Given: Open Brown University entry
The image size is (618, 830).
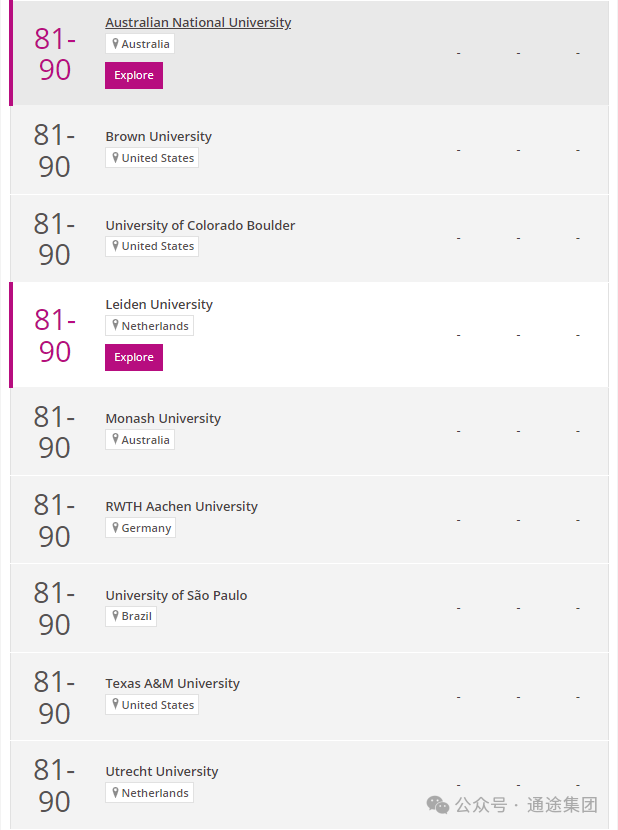Looking at the screenshot, I should (x=158, y=137).
